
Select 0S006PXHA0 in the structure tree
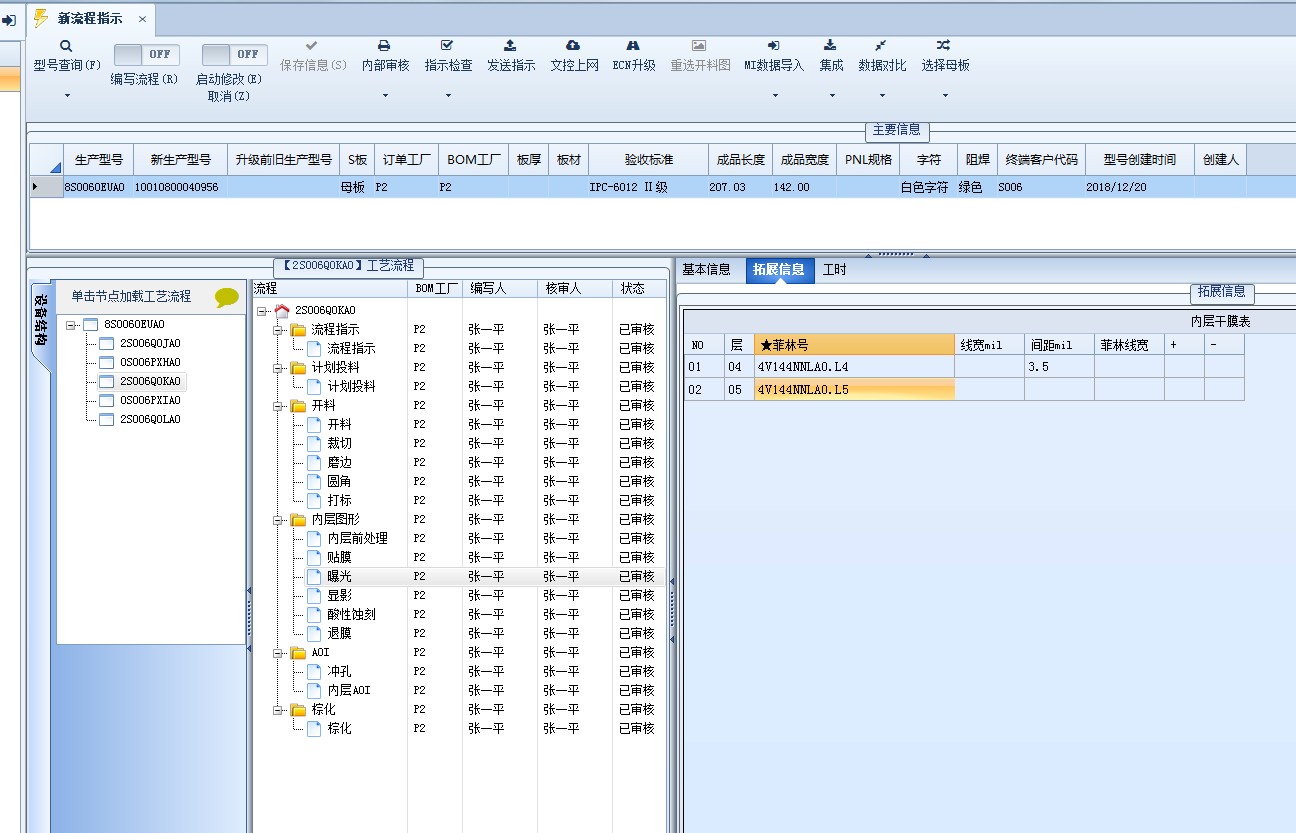150,363
